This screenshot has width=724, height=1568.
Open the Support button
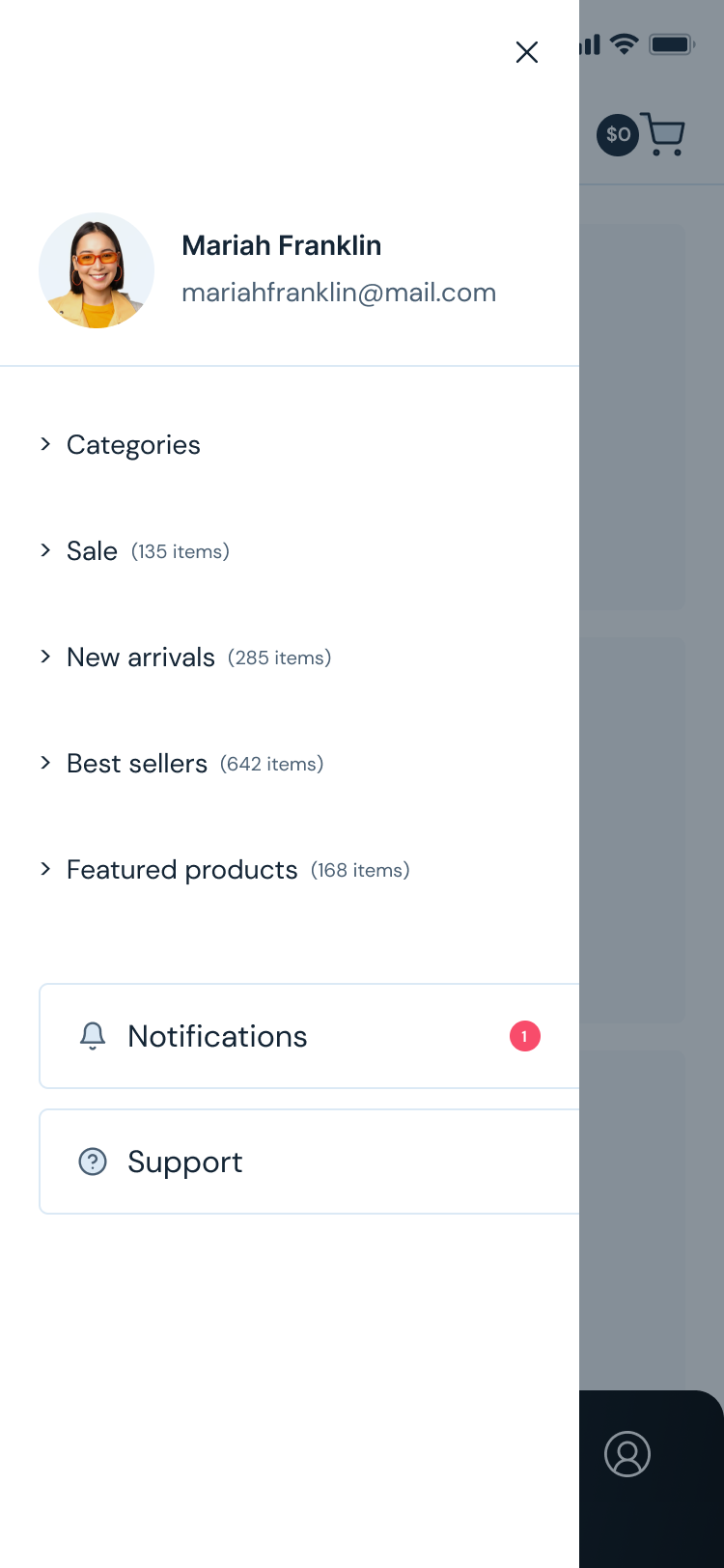click(290, 1162)
